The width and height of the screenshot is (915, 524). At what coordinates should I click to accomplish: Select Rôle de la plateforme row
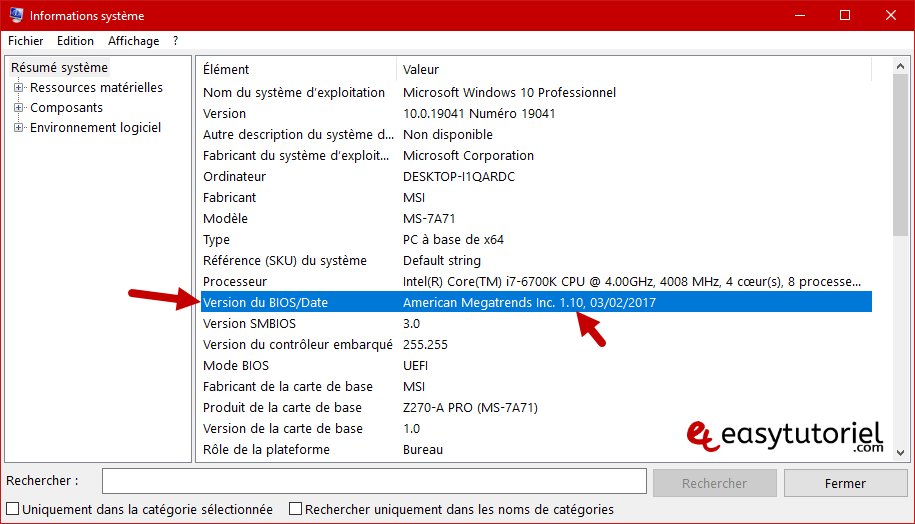[536, 449]
